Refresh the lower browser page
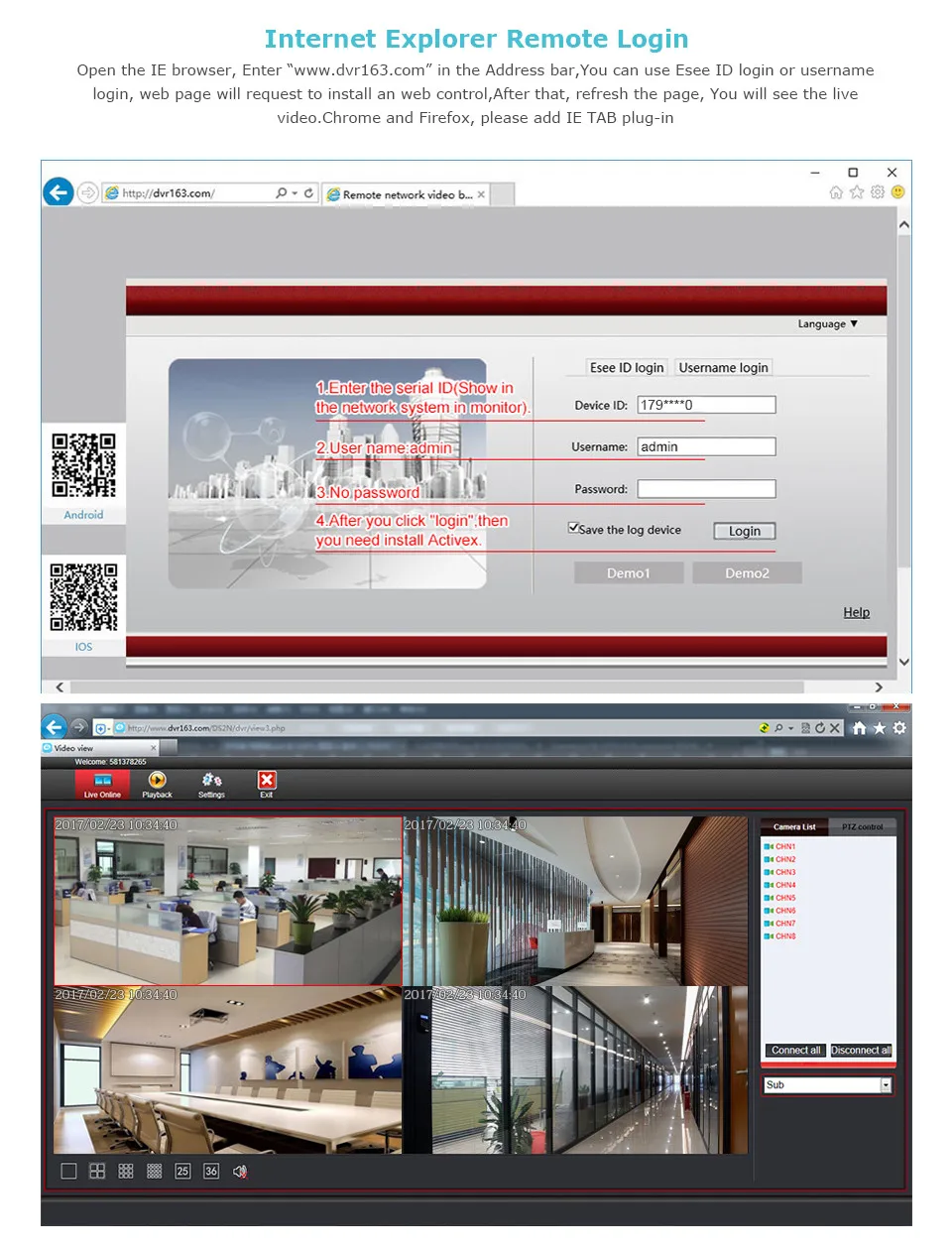The width and height of the screenshot is (952, 1250). (x=820, y=728)
